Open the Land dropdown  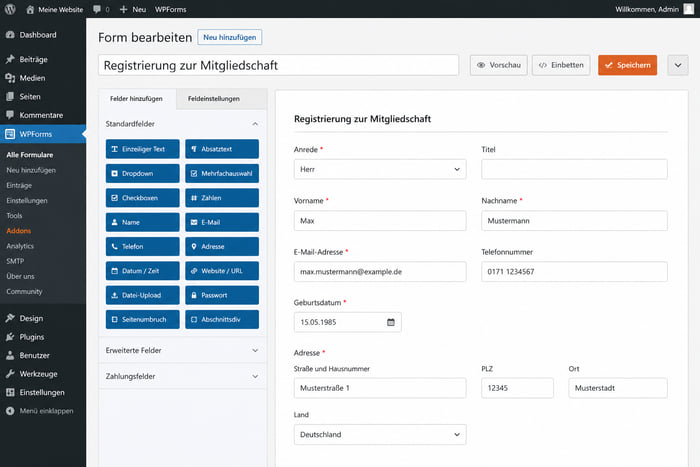pyautogui.click(x=380, y=434)
